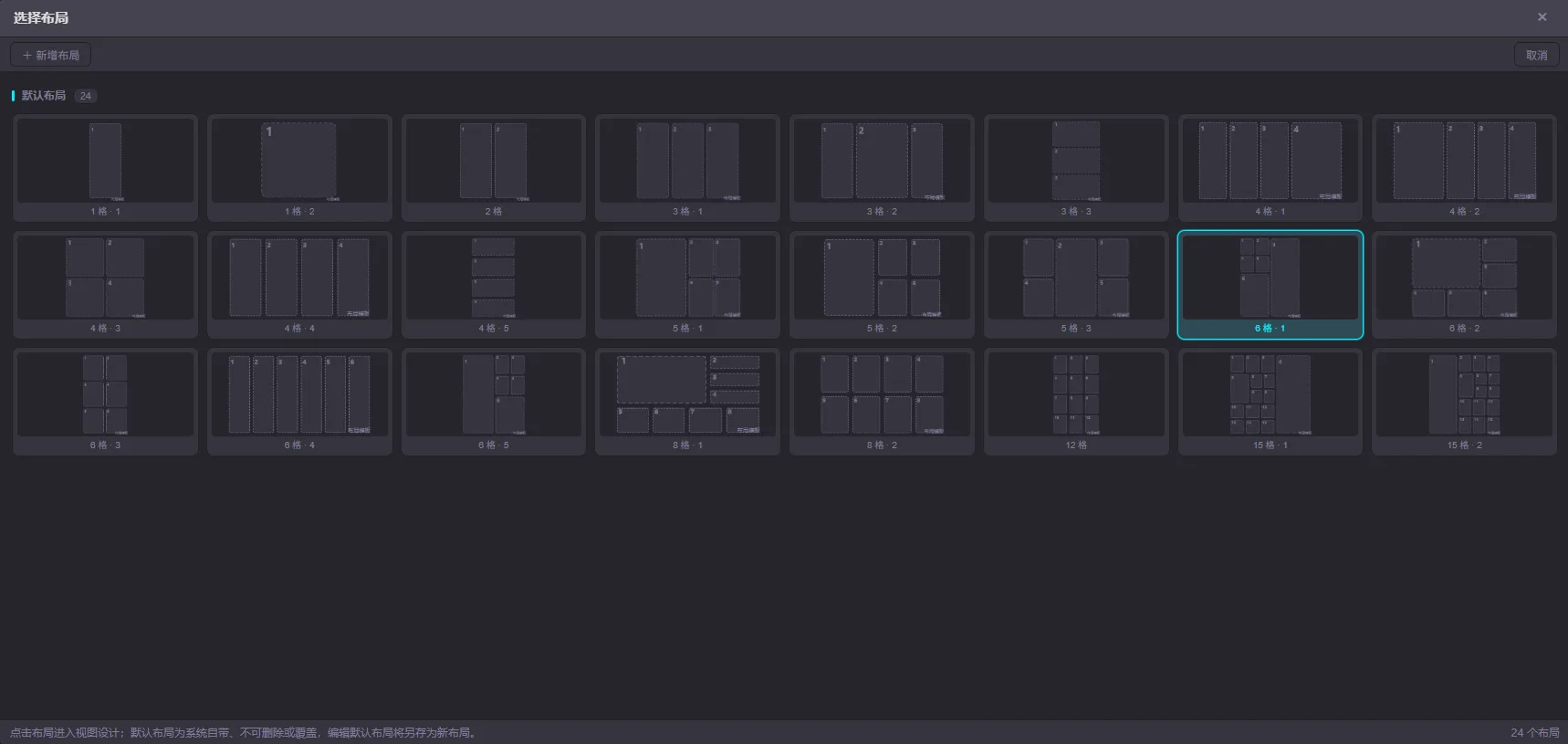1568x744 pixels.
Task: Click the 默认布局 section heading
Action: (44, 96)
